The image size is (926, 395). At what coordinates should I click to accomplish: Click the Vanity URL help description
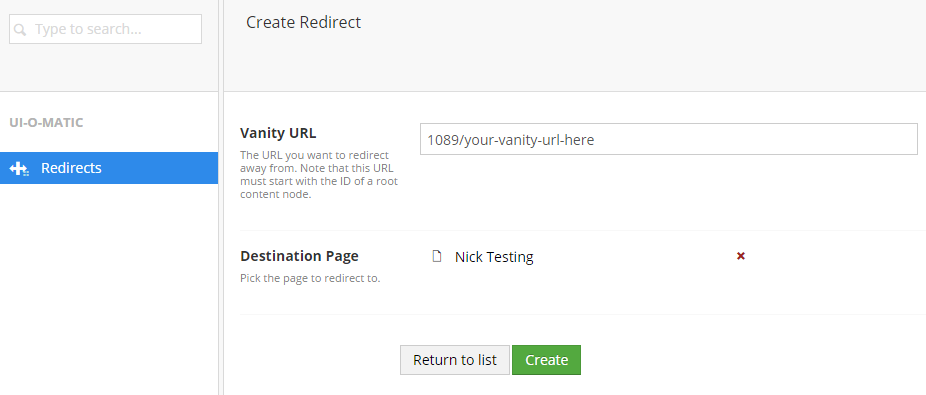click(x=319, y=175)
